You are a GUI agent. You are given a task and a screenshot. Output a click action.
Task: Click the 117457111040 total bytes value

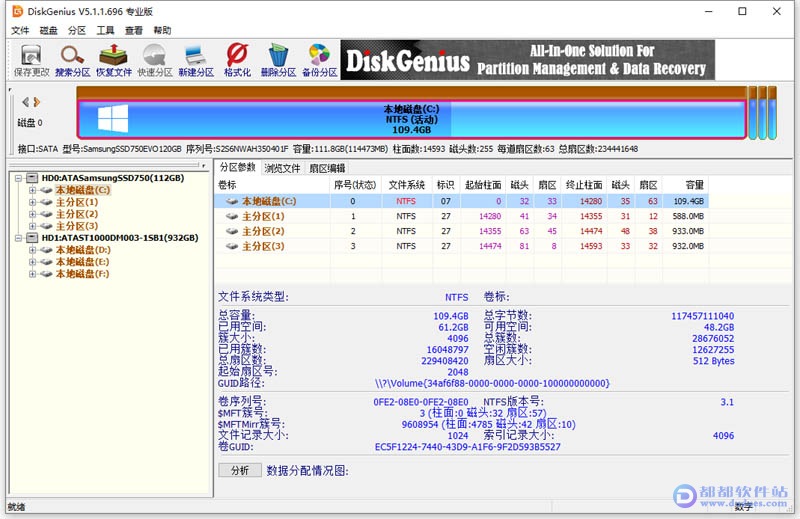point(703,316)
